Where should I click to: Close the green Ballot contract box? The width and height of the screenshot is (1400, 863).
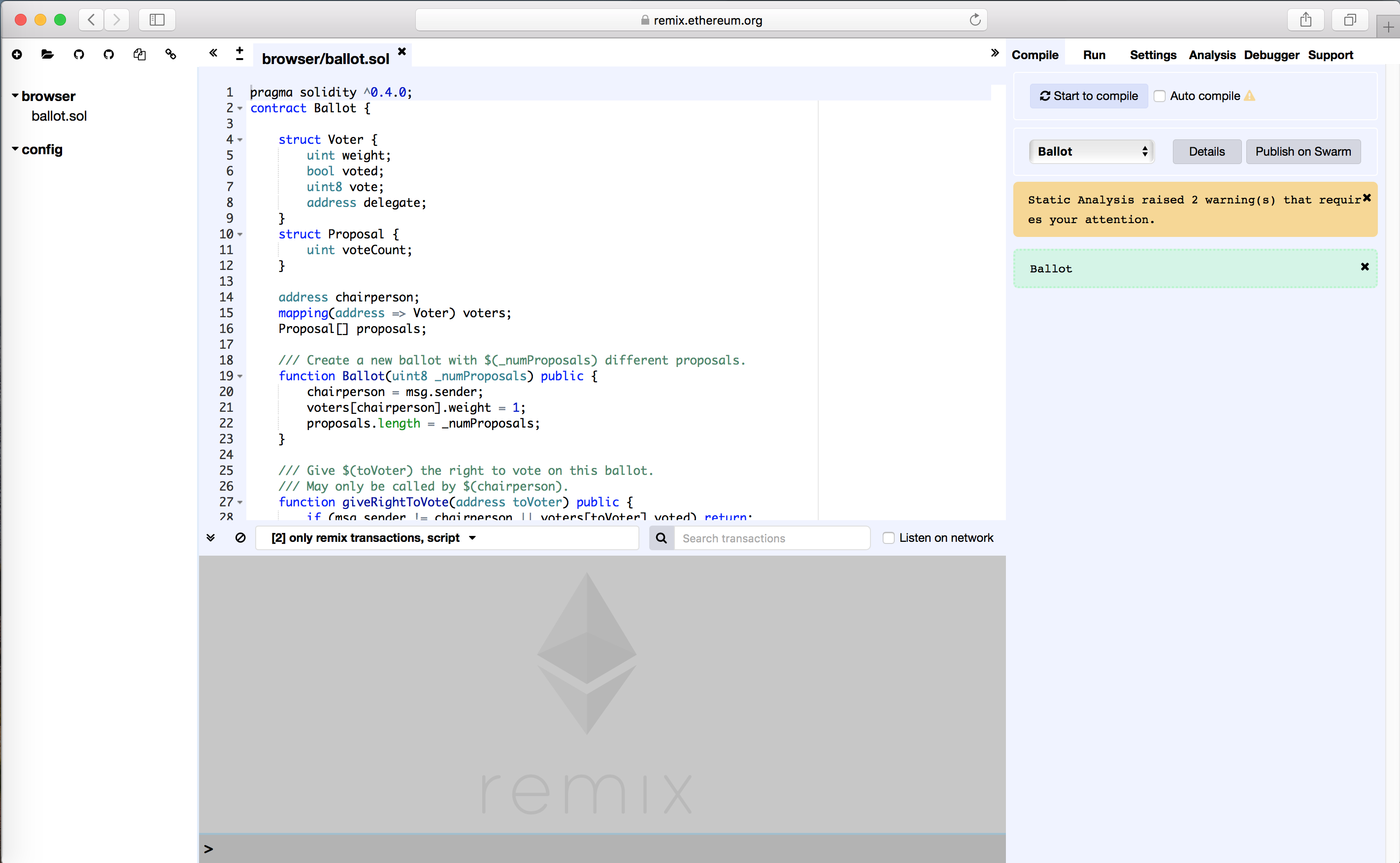click(x=1365, y=266)
